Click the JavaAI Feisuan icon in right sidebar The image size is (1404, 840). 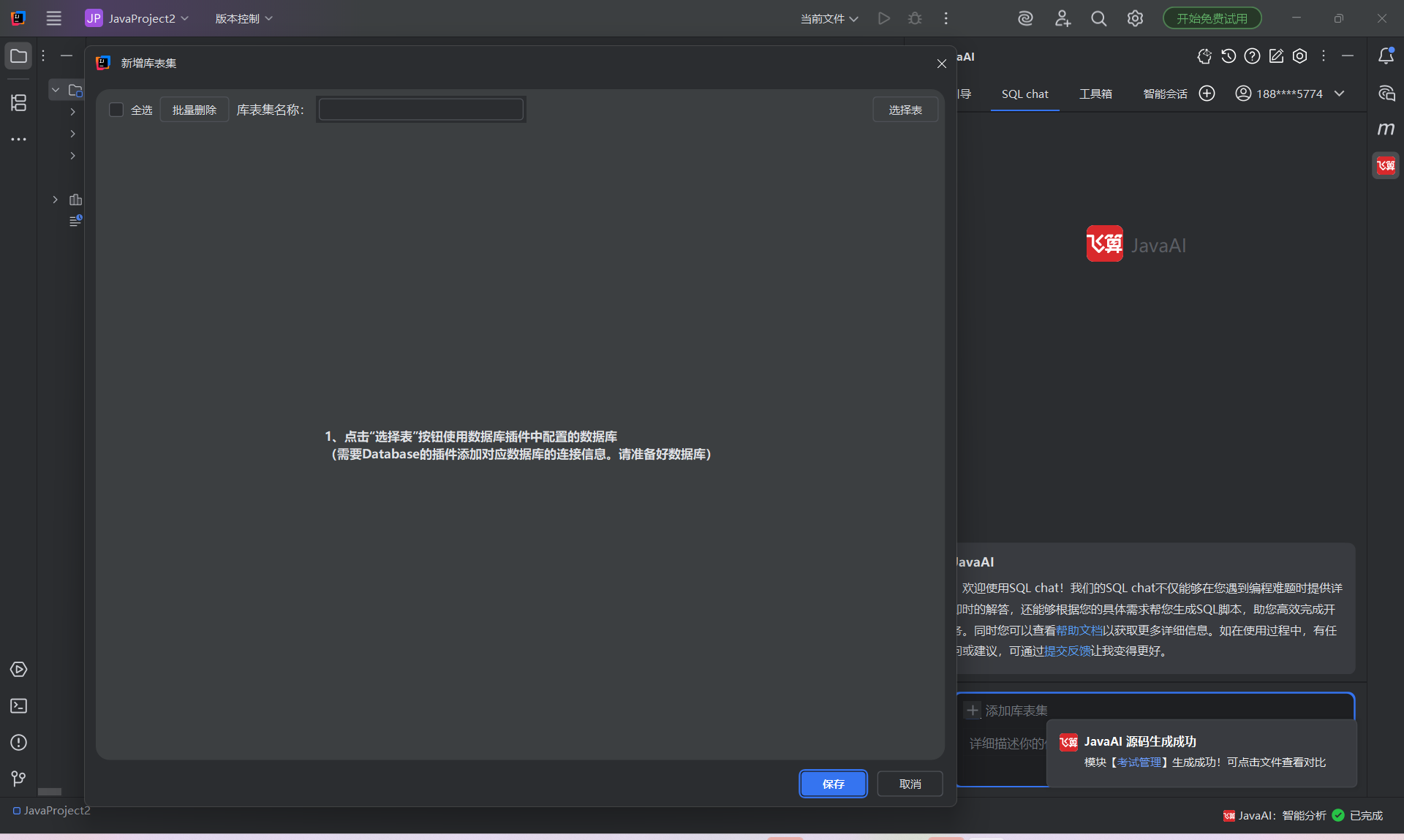pos(1386,165)
